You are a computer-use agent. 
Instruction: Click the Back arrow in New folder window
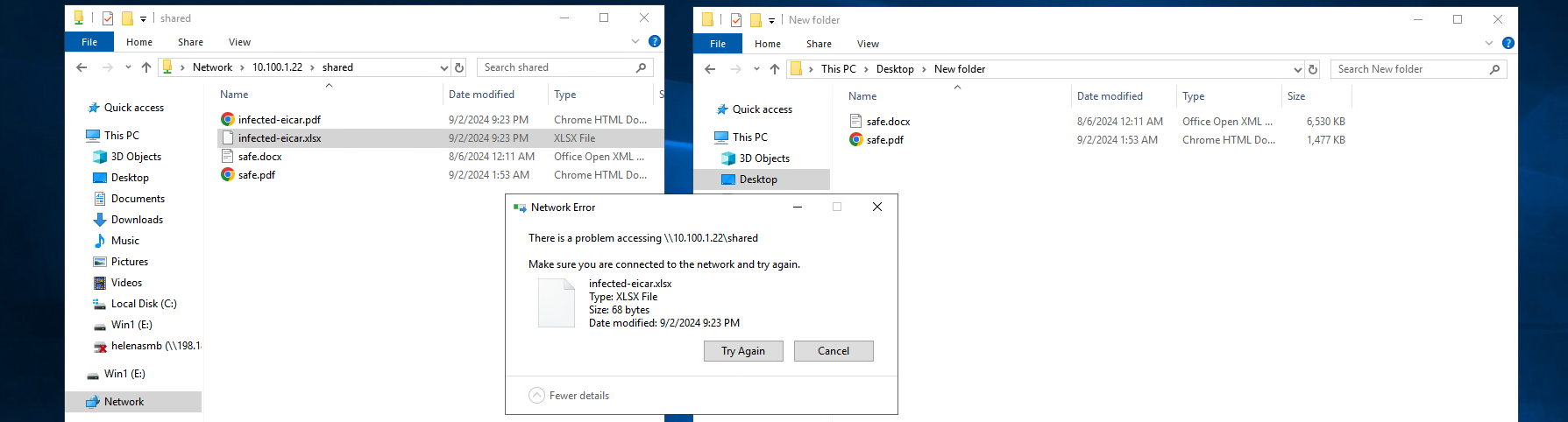(710, 69)
